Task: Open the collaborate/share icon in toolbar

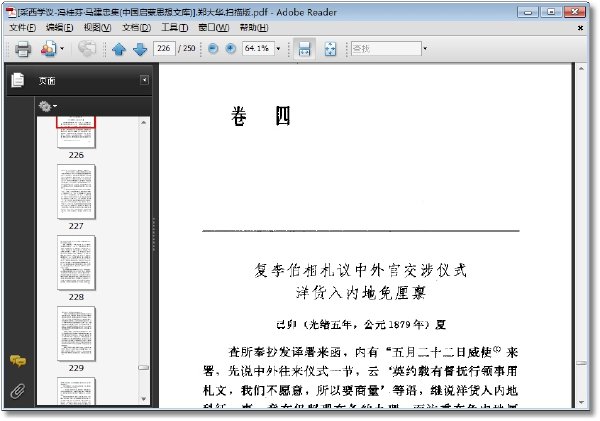Action: pos(49,49)
